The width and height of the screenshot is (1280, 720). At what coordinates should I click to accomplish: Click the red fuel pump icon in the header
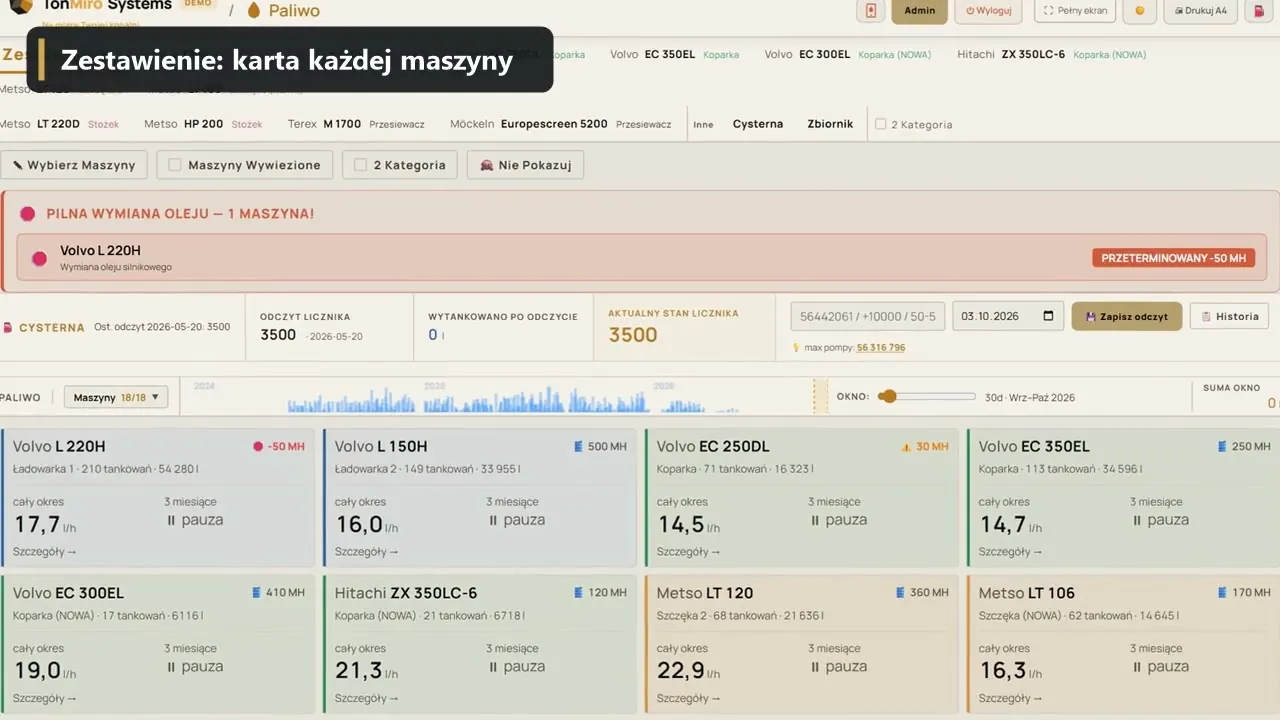(x=1257, y=11)
